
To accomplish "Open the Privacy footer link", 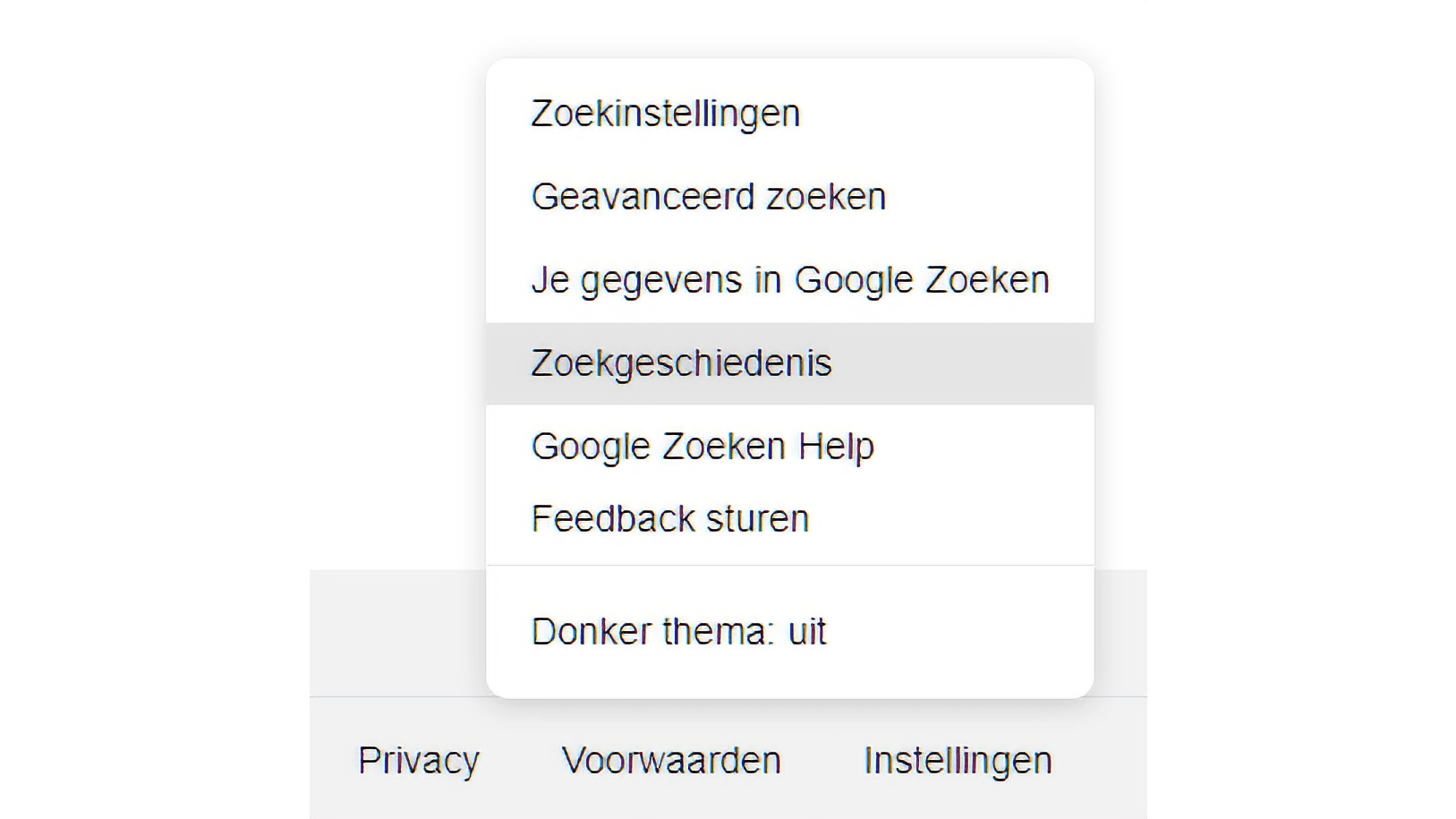I will point(419,761).
